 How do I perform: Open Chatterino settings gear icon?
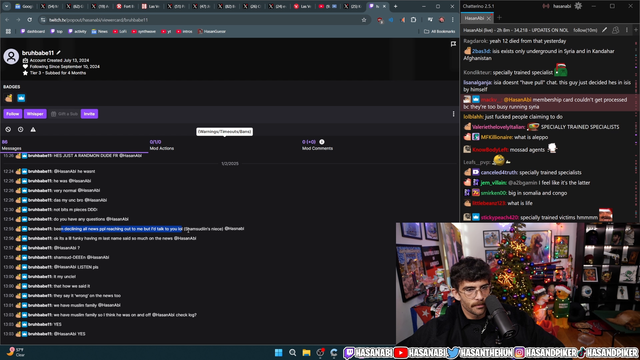coord(578,6)
